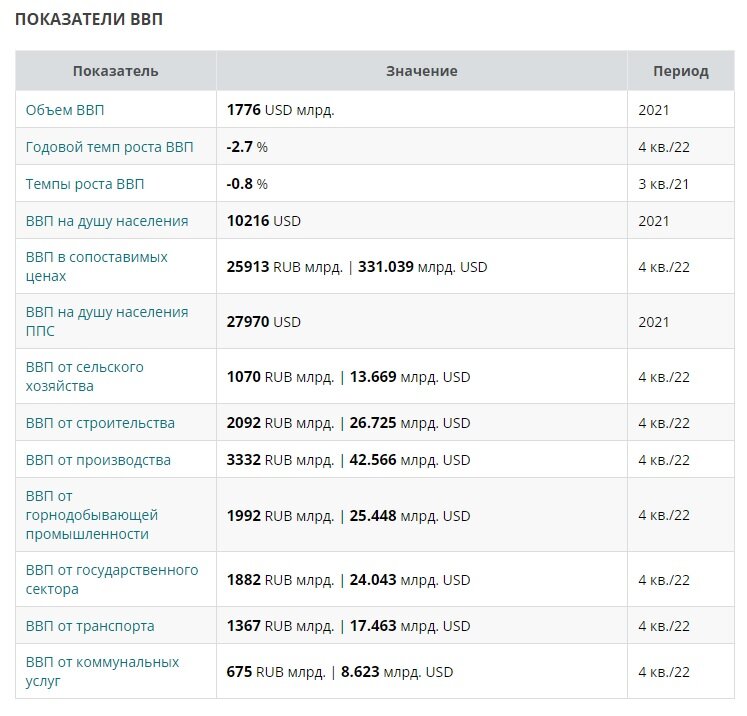Image resolution: width=747 pixels, height=716 pixels.
Task: Open ВВП от государственного сектора link
Action: click(x=112, y=579)
